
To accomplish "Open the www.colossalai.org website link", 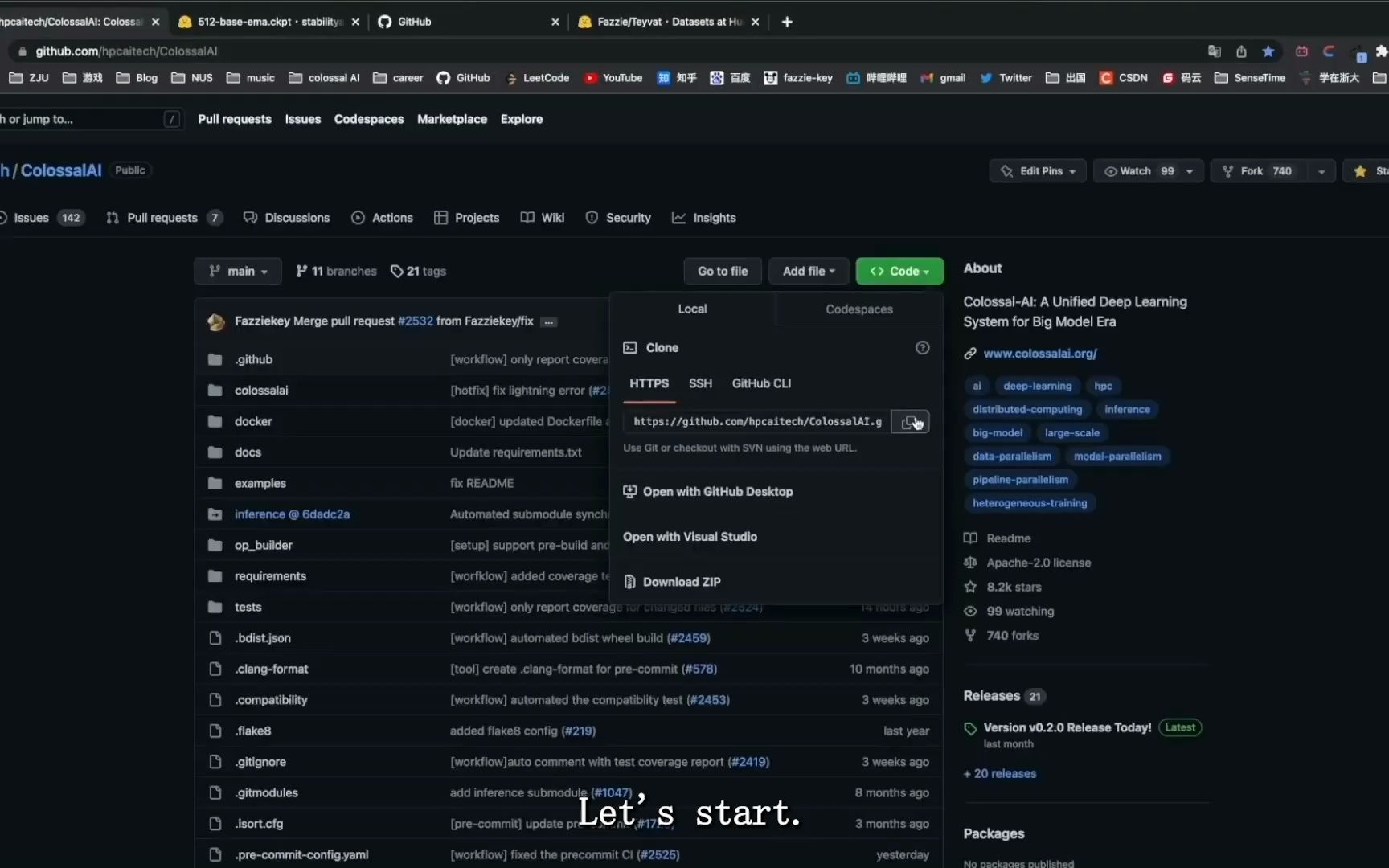I will pos(1039,354).
